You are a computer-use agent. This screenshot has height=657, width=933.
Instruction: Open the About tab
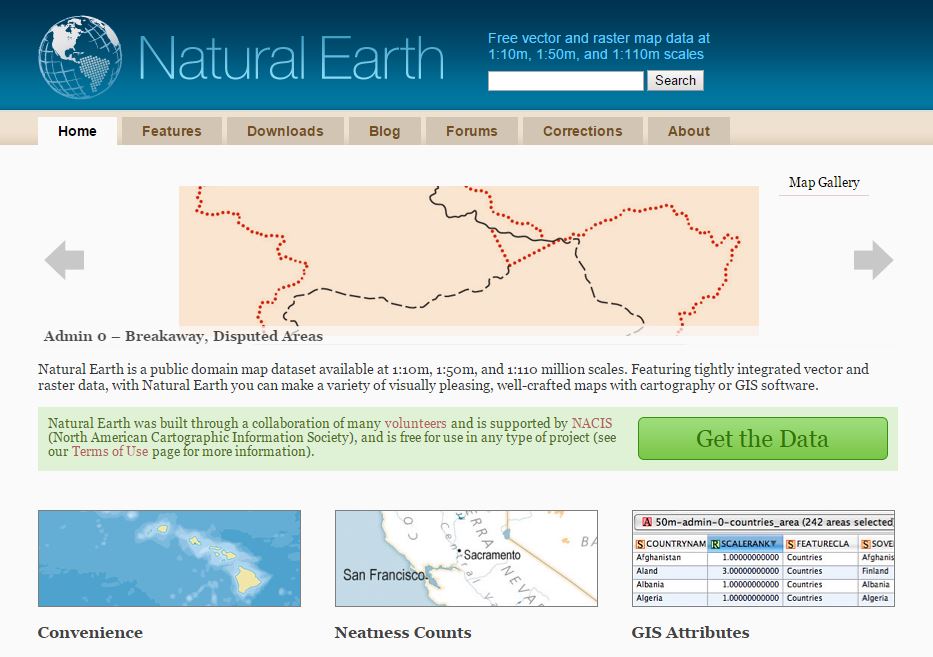click(689, 131)
